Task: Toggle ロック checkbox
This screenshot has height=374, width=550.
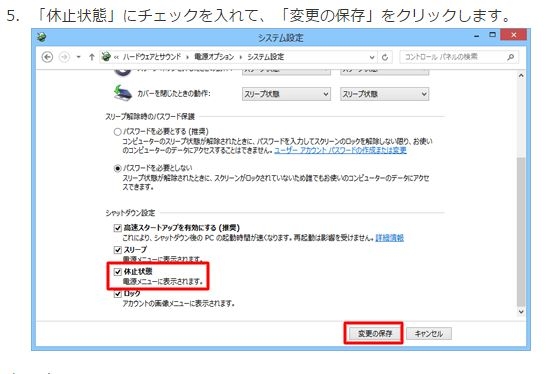Action: (x=118, y=294)
